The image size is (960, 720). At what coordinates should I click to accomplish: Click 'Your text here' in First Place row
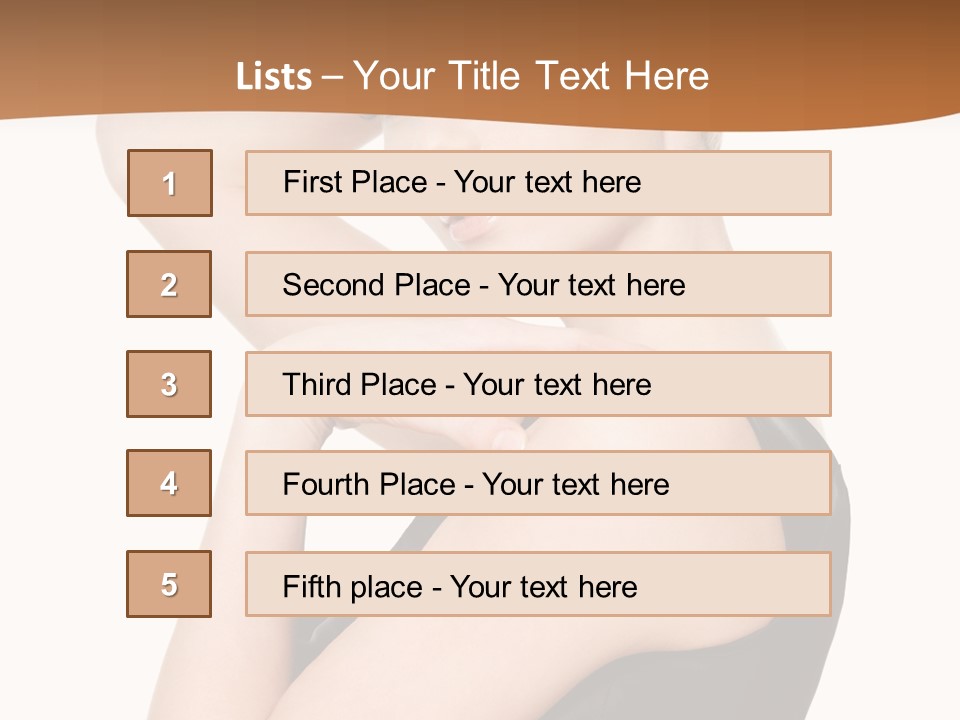[547, 183]
